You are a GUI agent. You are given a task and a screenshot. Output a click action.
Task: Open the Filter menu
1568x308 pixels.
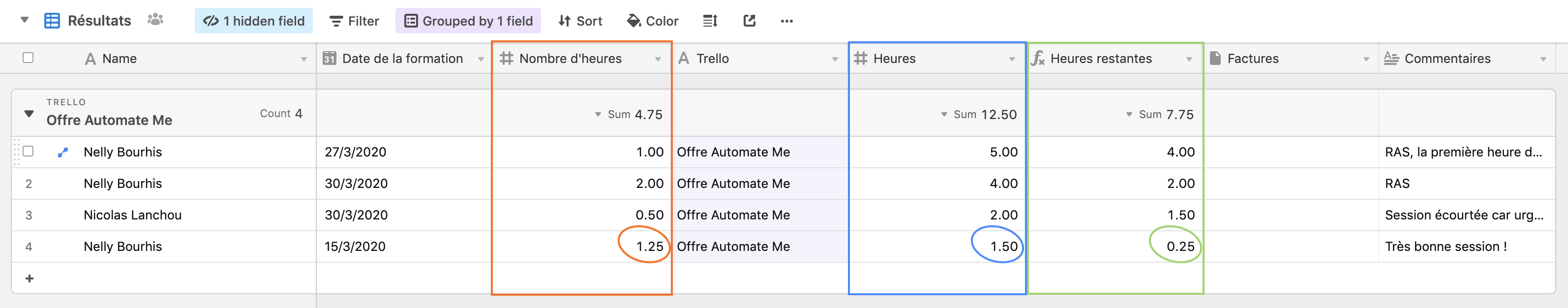(354, 21)
